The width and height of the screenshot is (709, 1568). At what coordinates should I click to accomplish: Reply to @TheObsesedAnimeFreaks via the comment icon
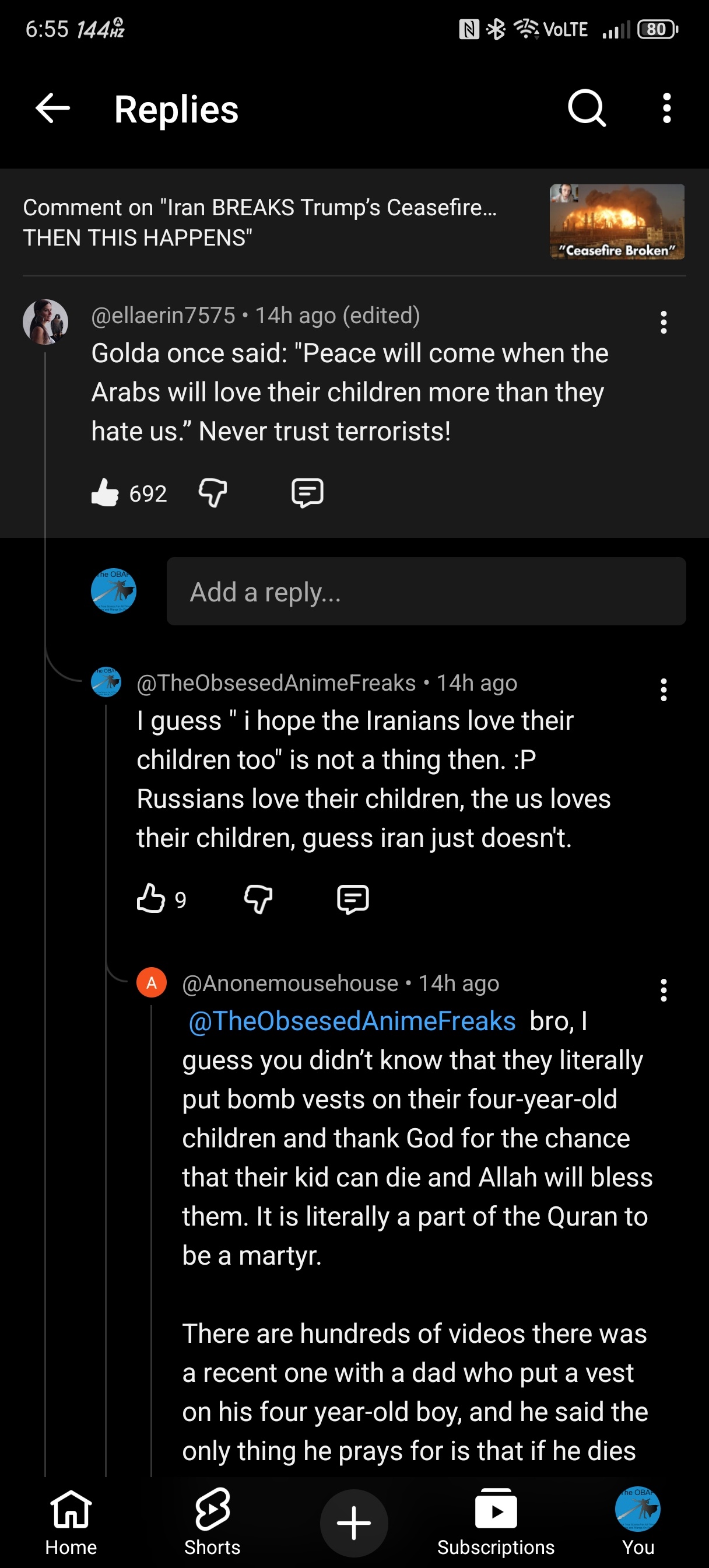point(353,898)
